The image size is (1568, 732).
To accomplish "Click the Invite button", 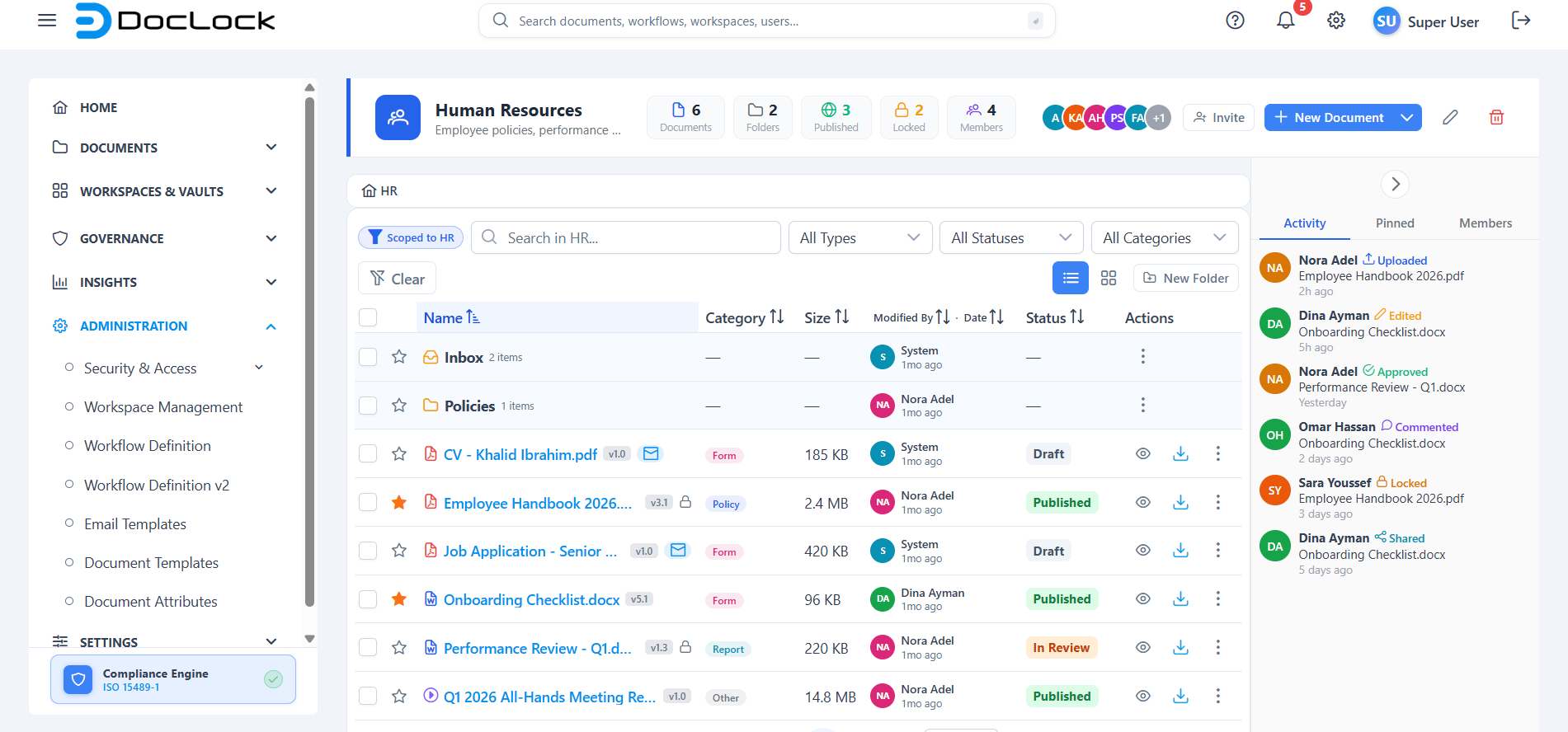I will tap(1219, 118).
